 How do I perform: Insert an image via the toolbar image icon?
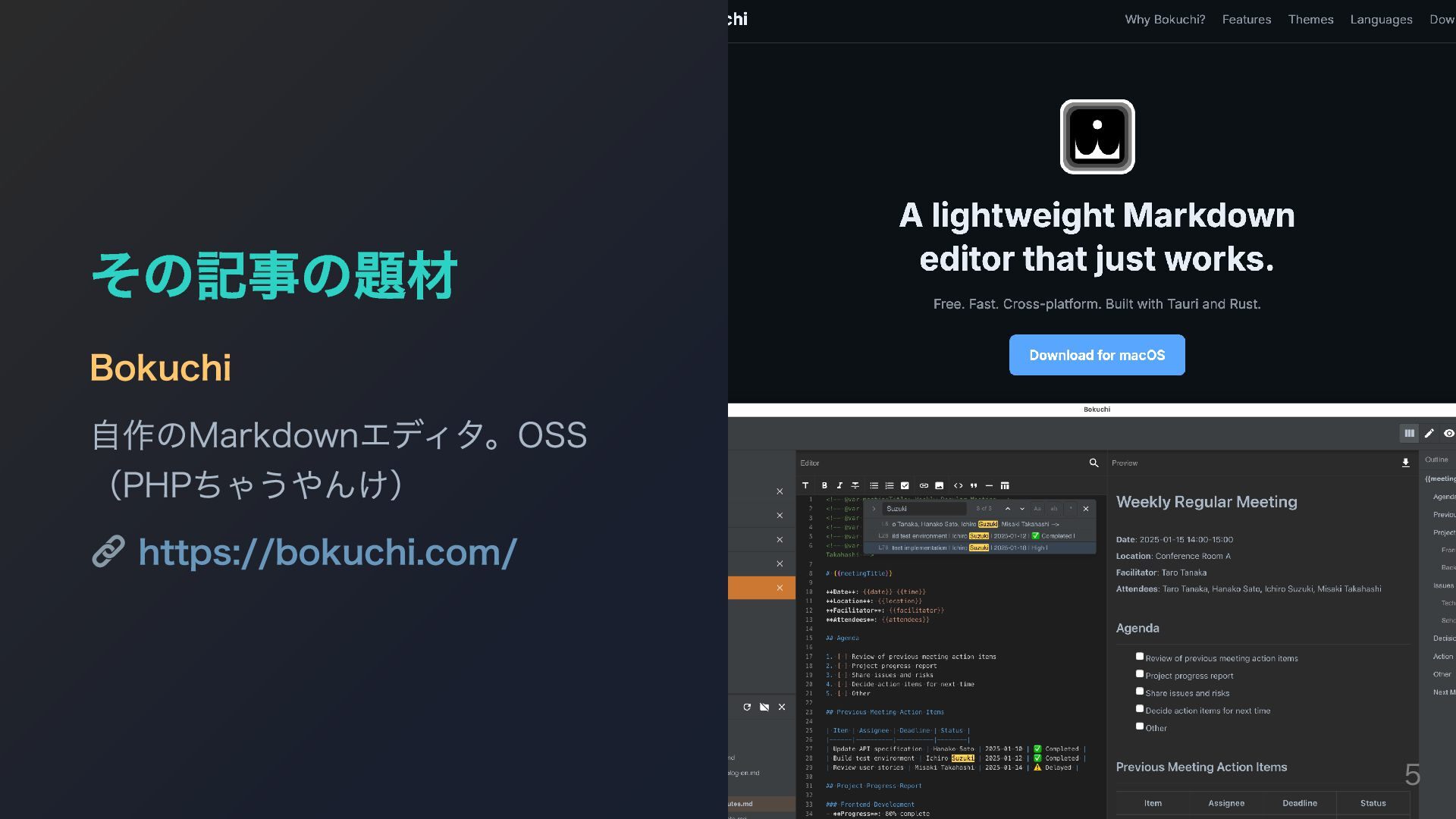tap(940, 485)
